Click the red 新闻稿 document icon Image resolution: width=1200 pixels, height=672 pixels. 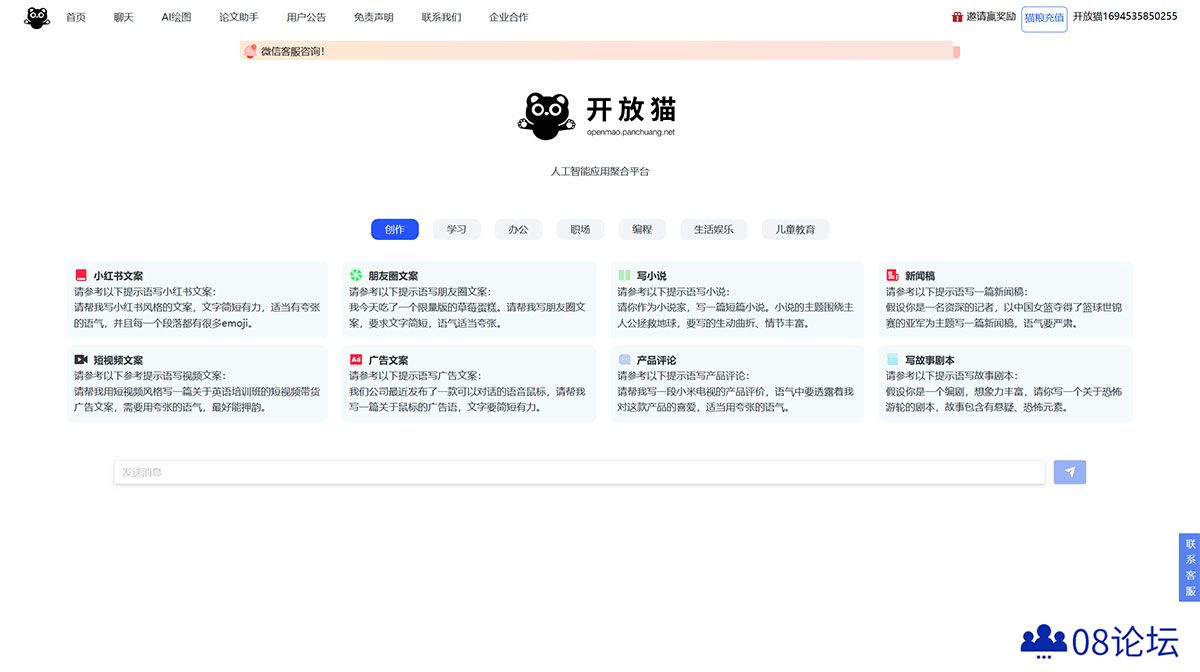(x=892, y=275)
